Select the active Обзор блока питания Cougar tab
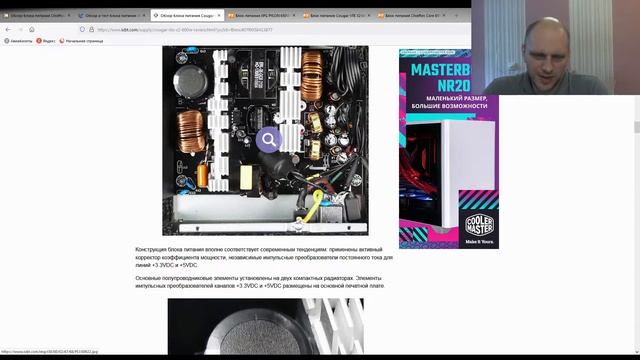The height and width of the screenshot is (360, 640). tap(187, 16)
